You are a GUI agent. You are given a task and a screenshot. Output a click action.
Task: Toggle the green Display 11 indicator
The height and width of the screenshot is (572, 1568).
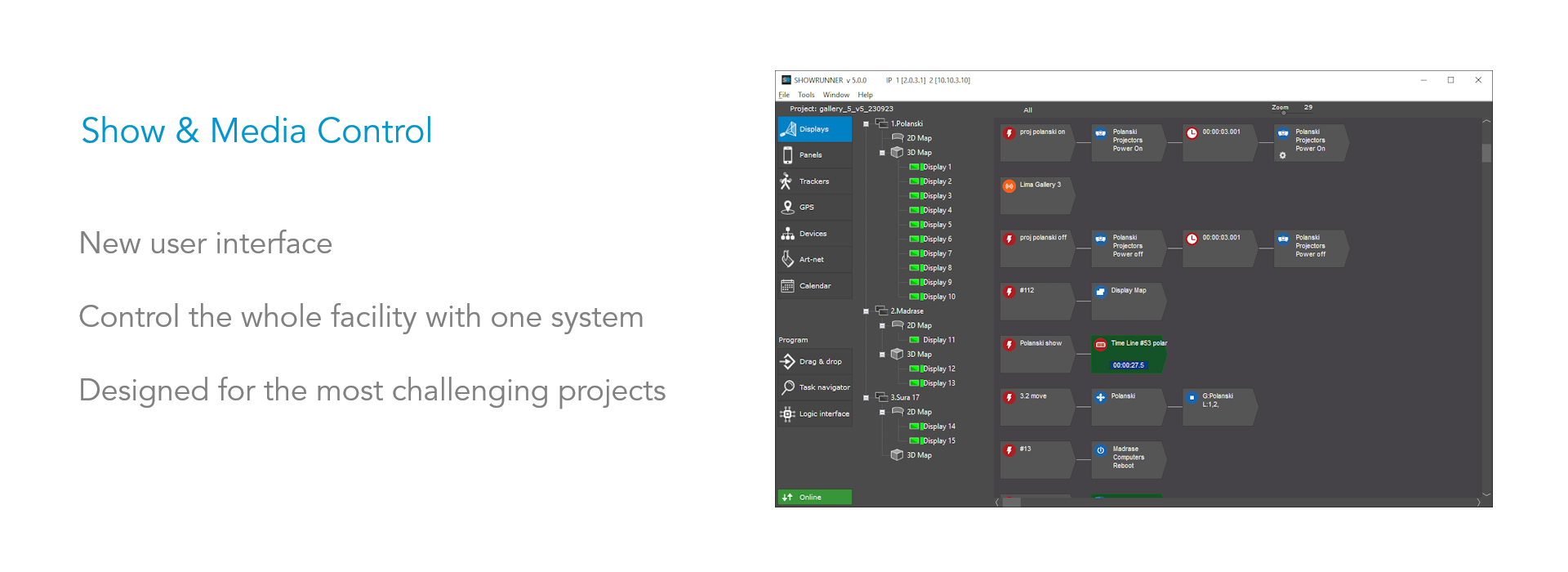(x=915, y=340)
